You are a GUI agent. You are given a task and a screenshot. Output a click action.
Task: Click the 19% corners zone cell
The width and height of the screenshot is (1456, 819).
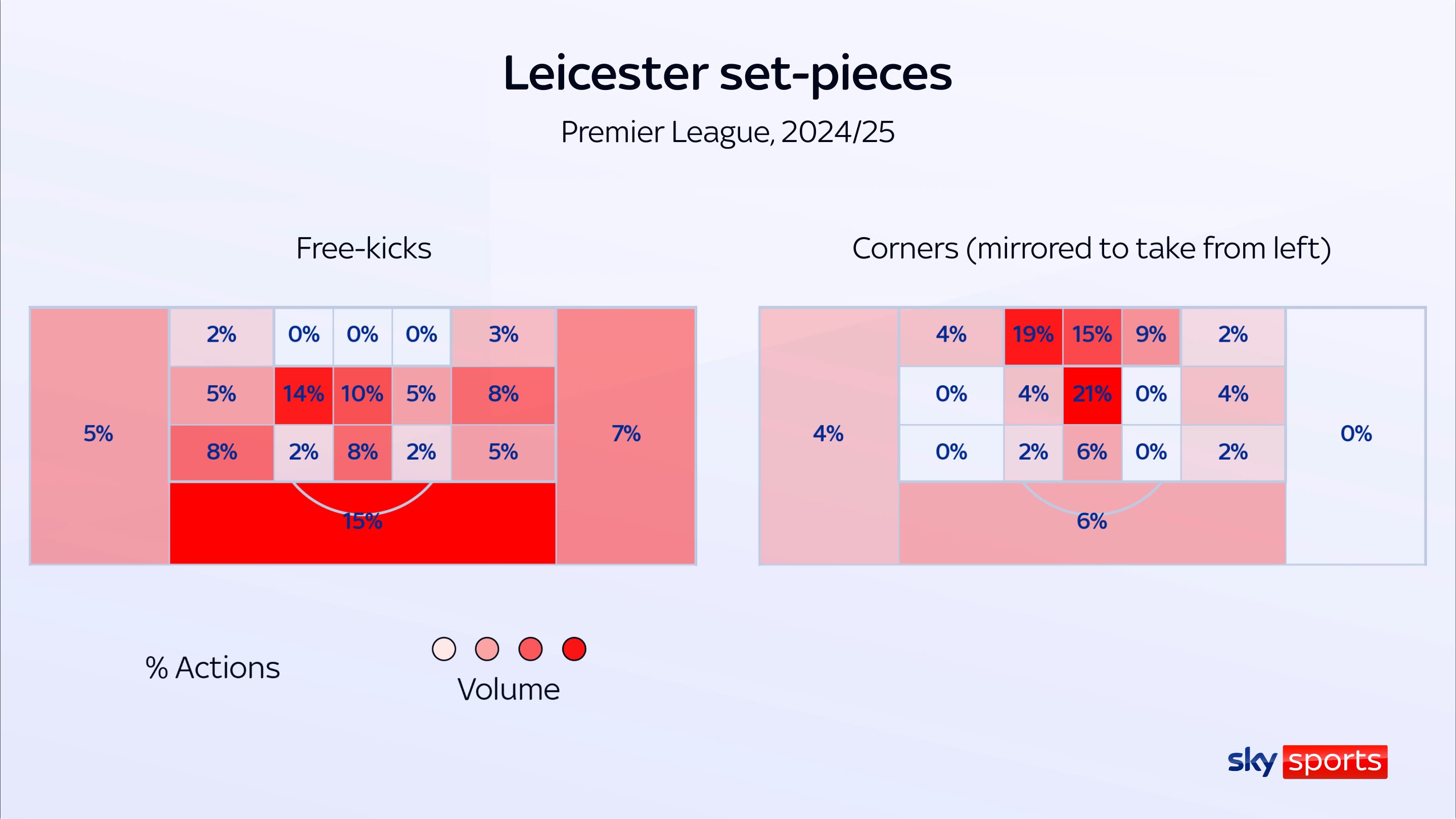point(1033,336)
